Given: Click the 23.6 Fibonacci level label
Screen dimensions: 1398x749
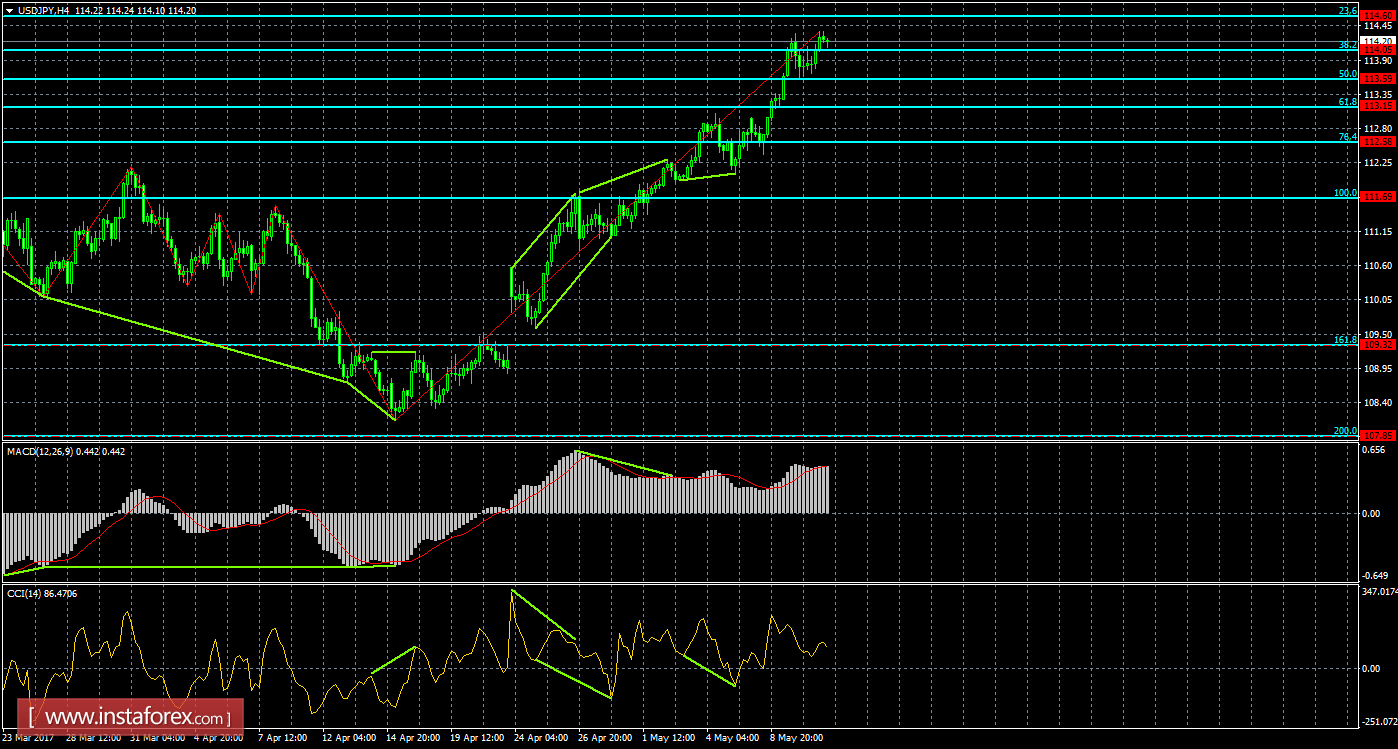Looking at the screenshot, I should pyautogui.click(x=1347, y=11).
